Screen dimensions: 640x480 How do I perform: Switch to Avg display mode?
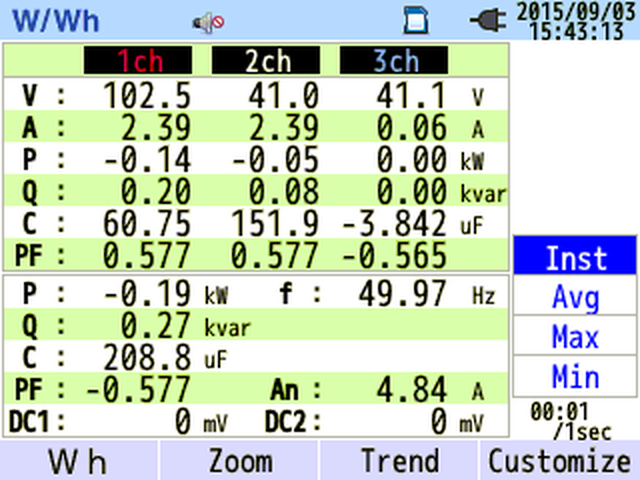click(x=575, y=296)
